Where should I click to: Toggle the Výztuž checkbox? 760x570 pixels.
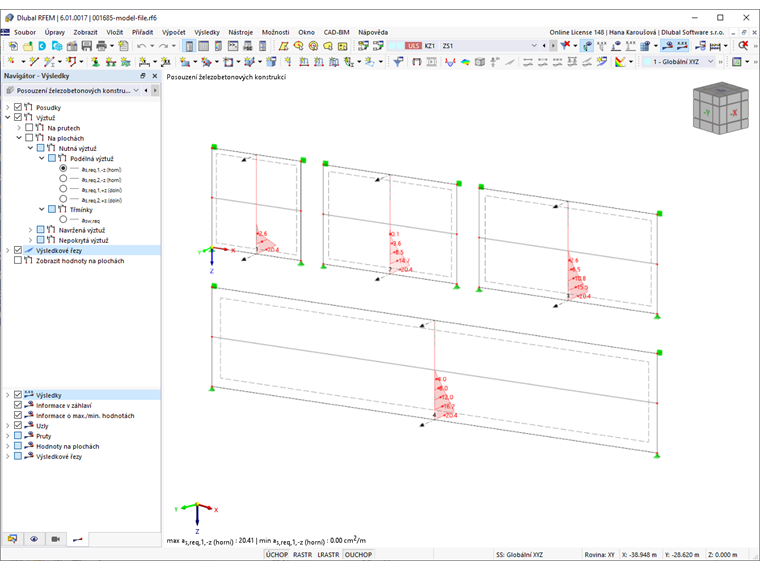pos(18,117)
